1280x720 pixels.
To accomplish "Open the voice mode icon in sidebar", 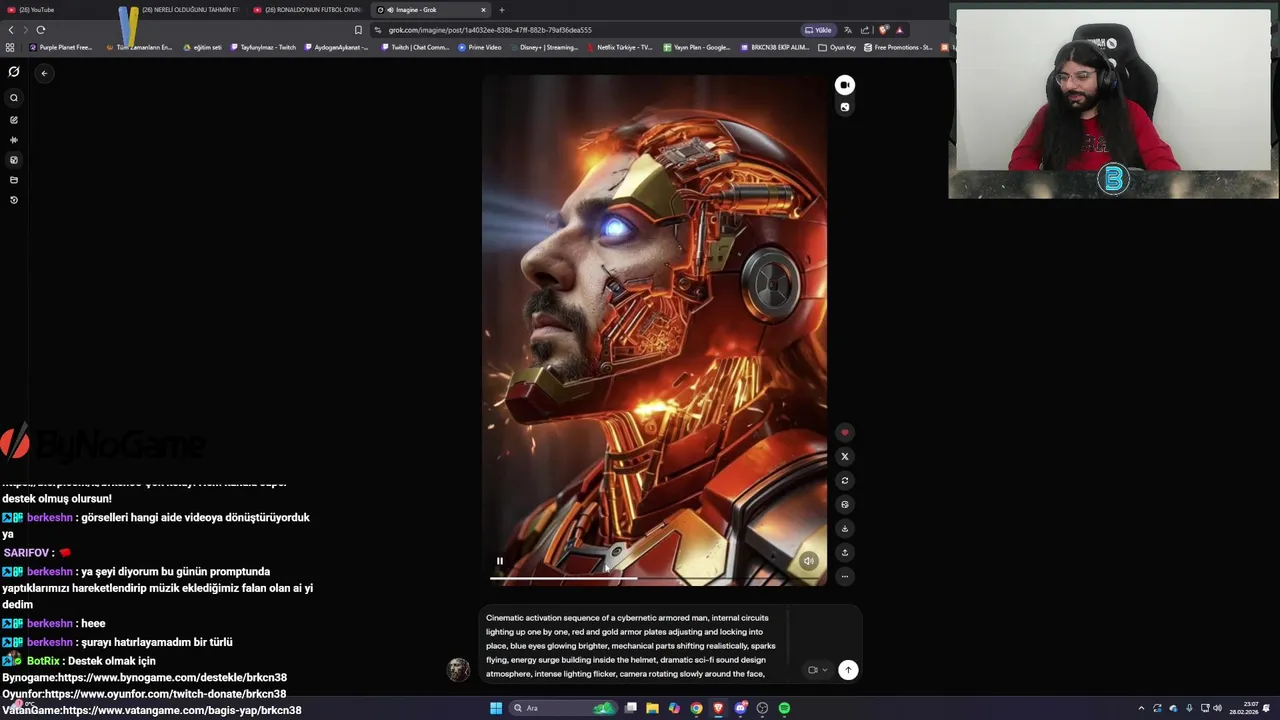I will (14, 140).
